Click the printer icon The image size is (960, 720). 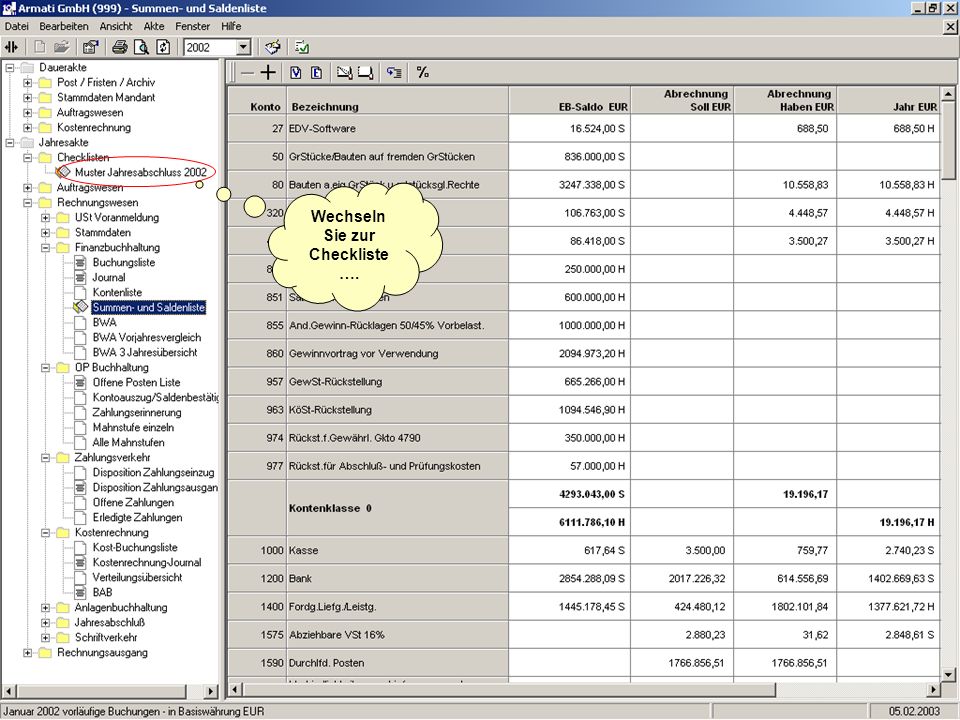coord(120,47)
